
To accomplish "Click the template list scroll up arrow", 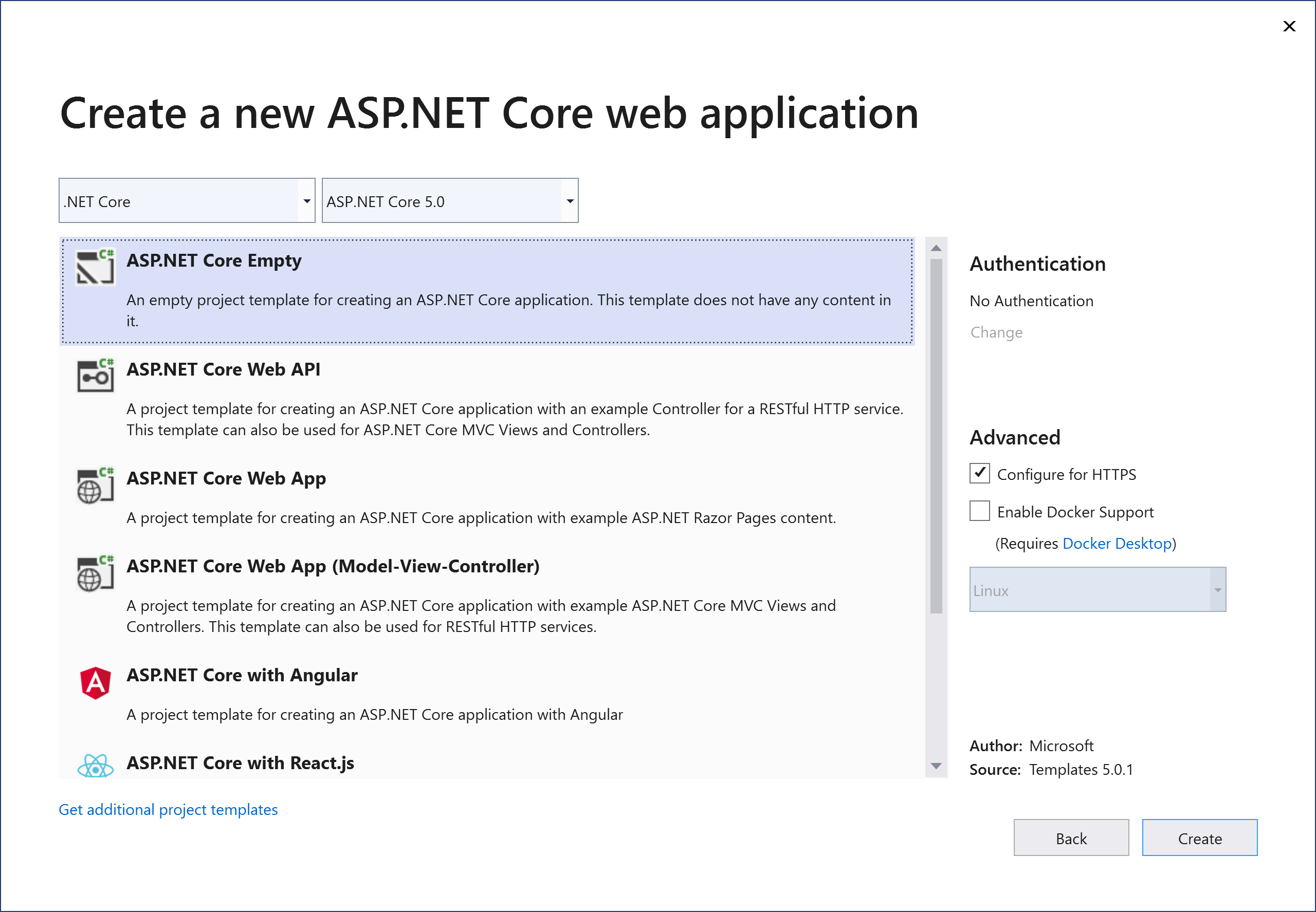I will pyautogui.click(x=936, y=248).
